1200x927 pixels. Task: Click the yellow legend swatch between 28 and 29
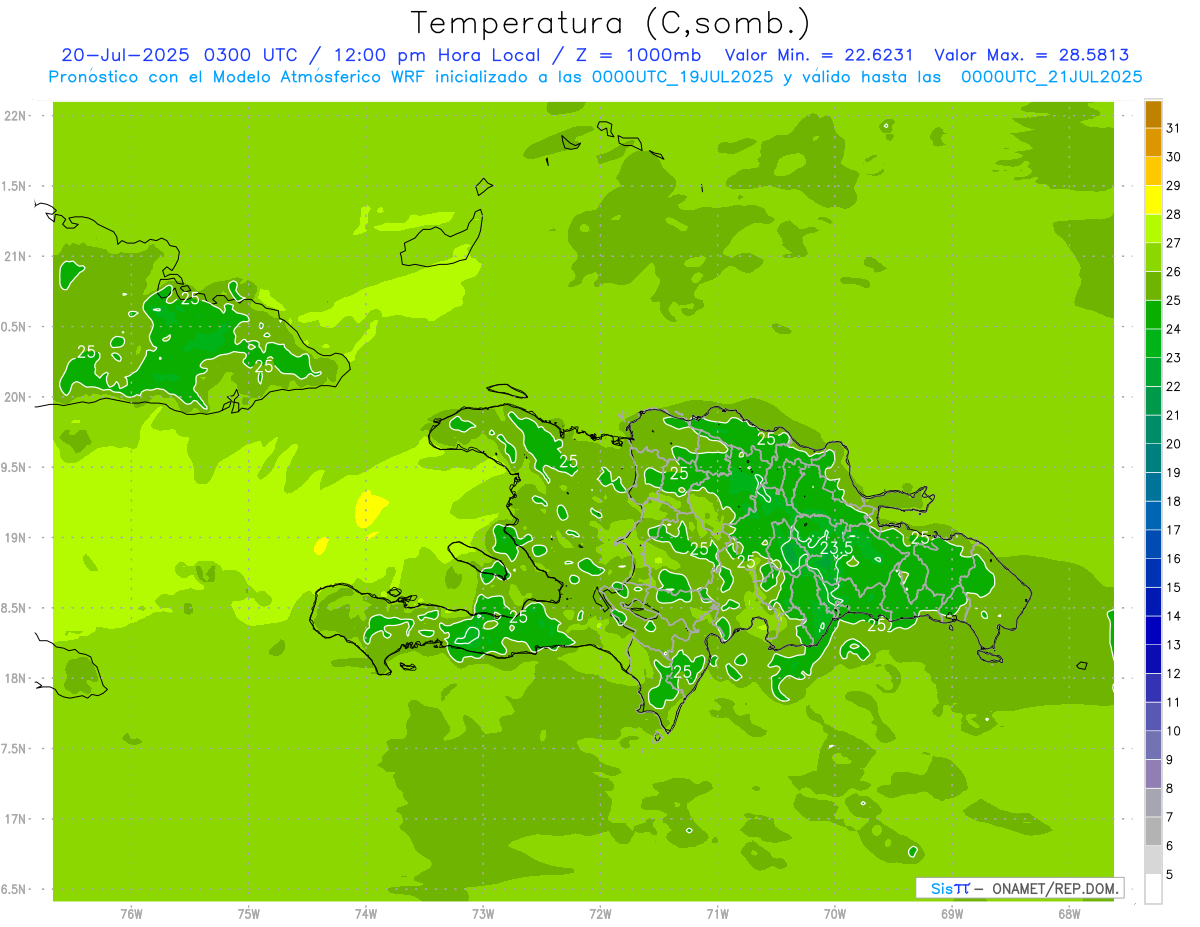1154,201
